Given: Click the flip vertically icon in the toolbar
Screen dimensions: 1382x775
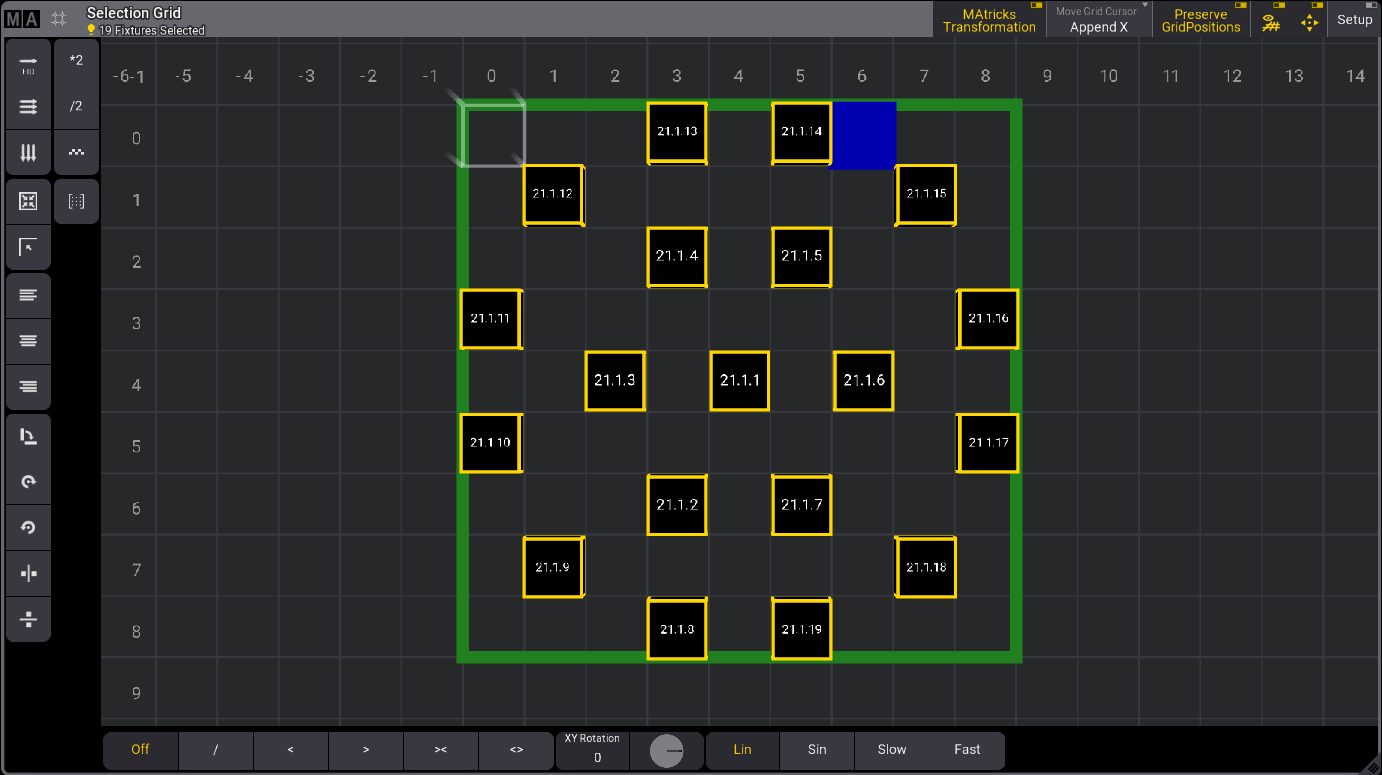Looking at the screenshot, I should tap(27, 619).
